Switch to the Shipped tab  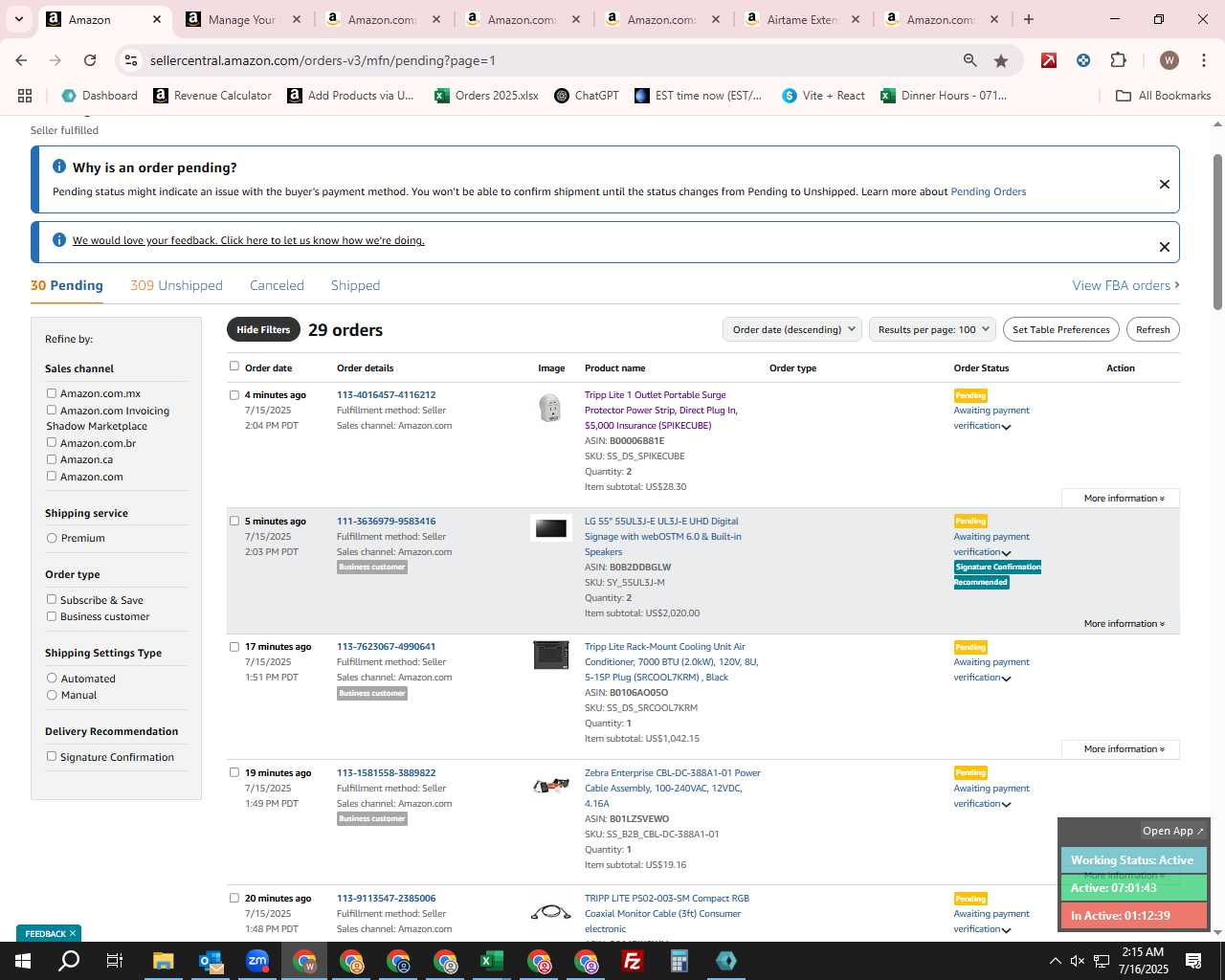click(355, 285)
